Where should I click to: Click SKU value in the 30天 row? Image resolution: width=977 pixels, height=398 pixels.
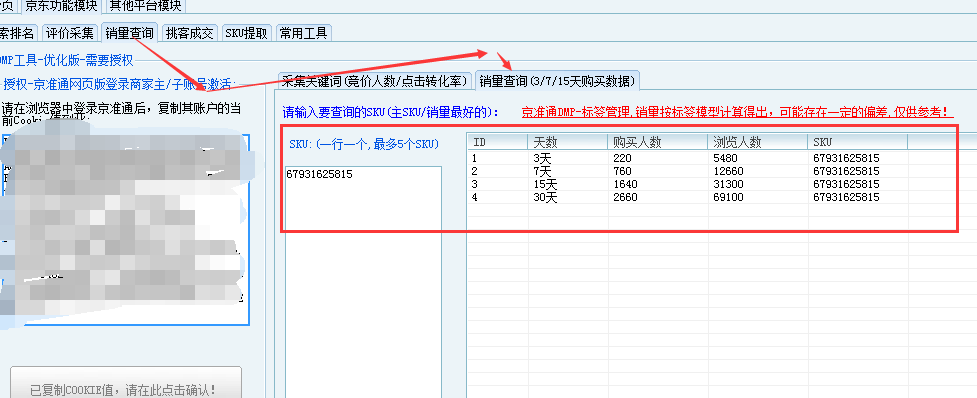846,197
